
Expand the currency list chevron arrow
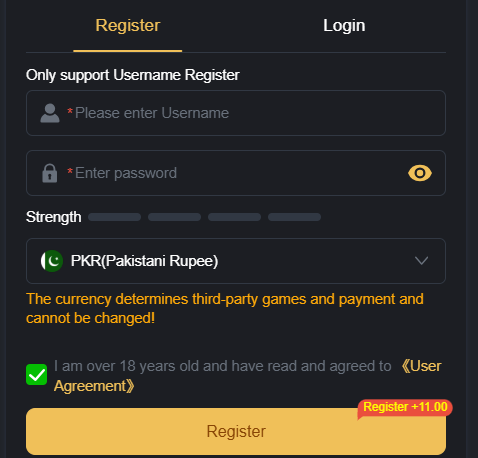click(421, 261)
